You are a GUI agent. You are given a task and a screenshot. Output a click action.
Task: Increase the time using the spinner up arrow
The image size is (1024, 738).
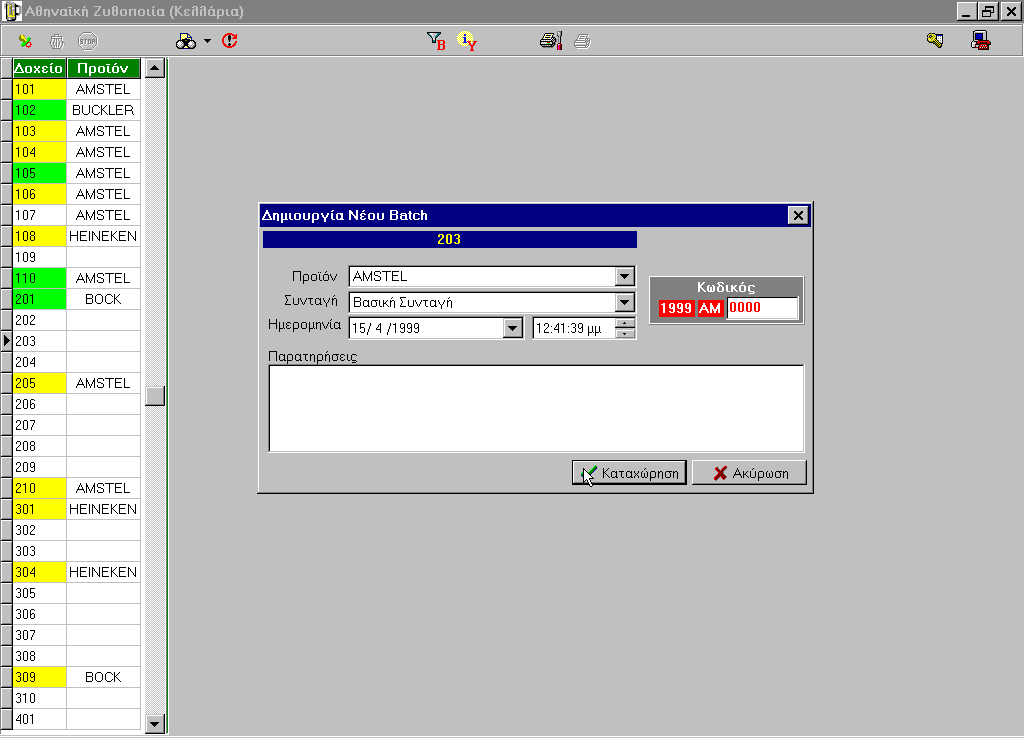tap(625, 322)
